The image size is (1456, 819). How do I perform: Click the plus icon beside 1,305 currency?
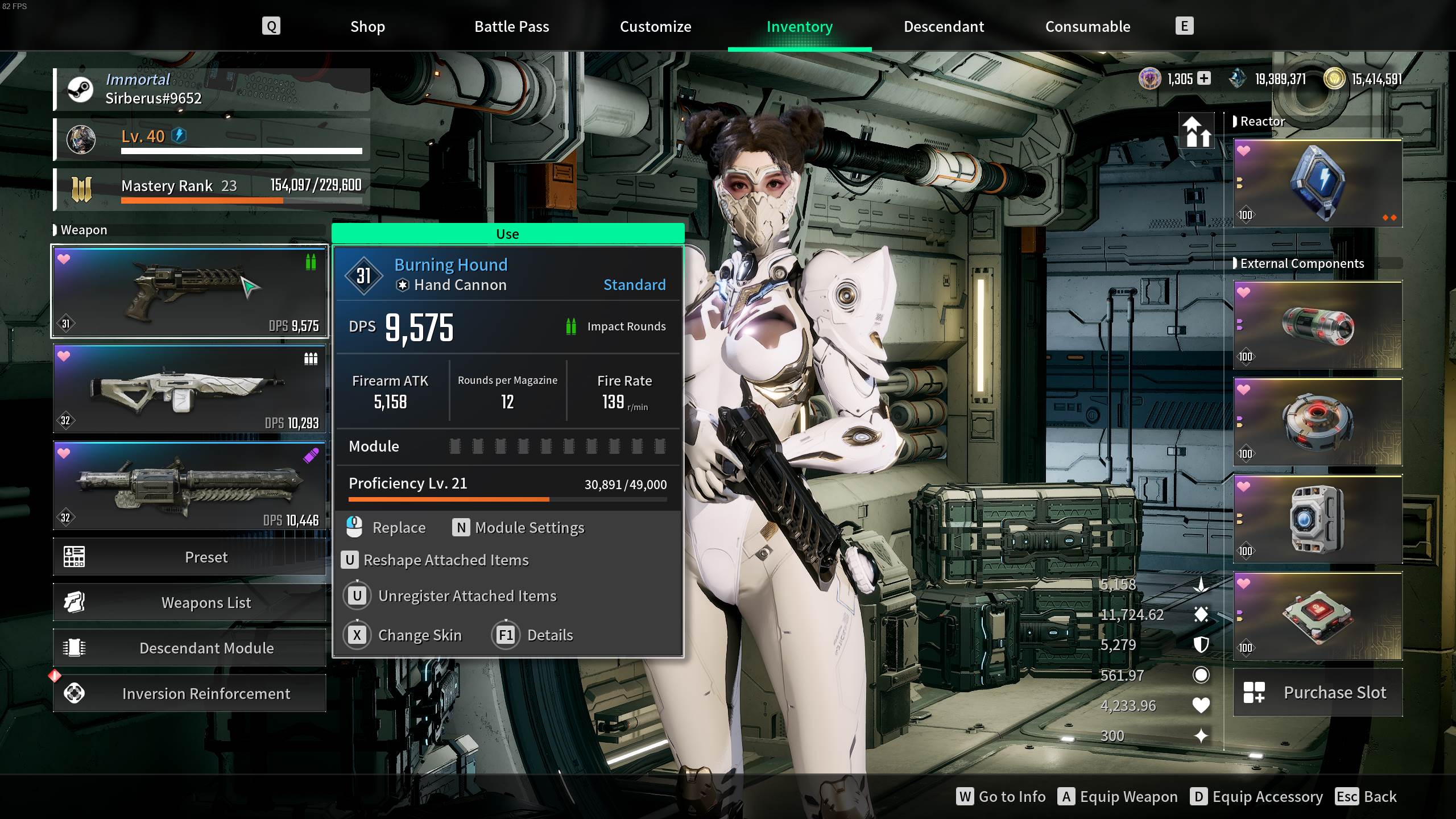point(1203,78)
